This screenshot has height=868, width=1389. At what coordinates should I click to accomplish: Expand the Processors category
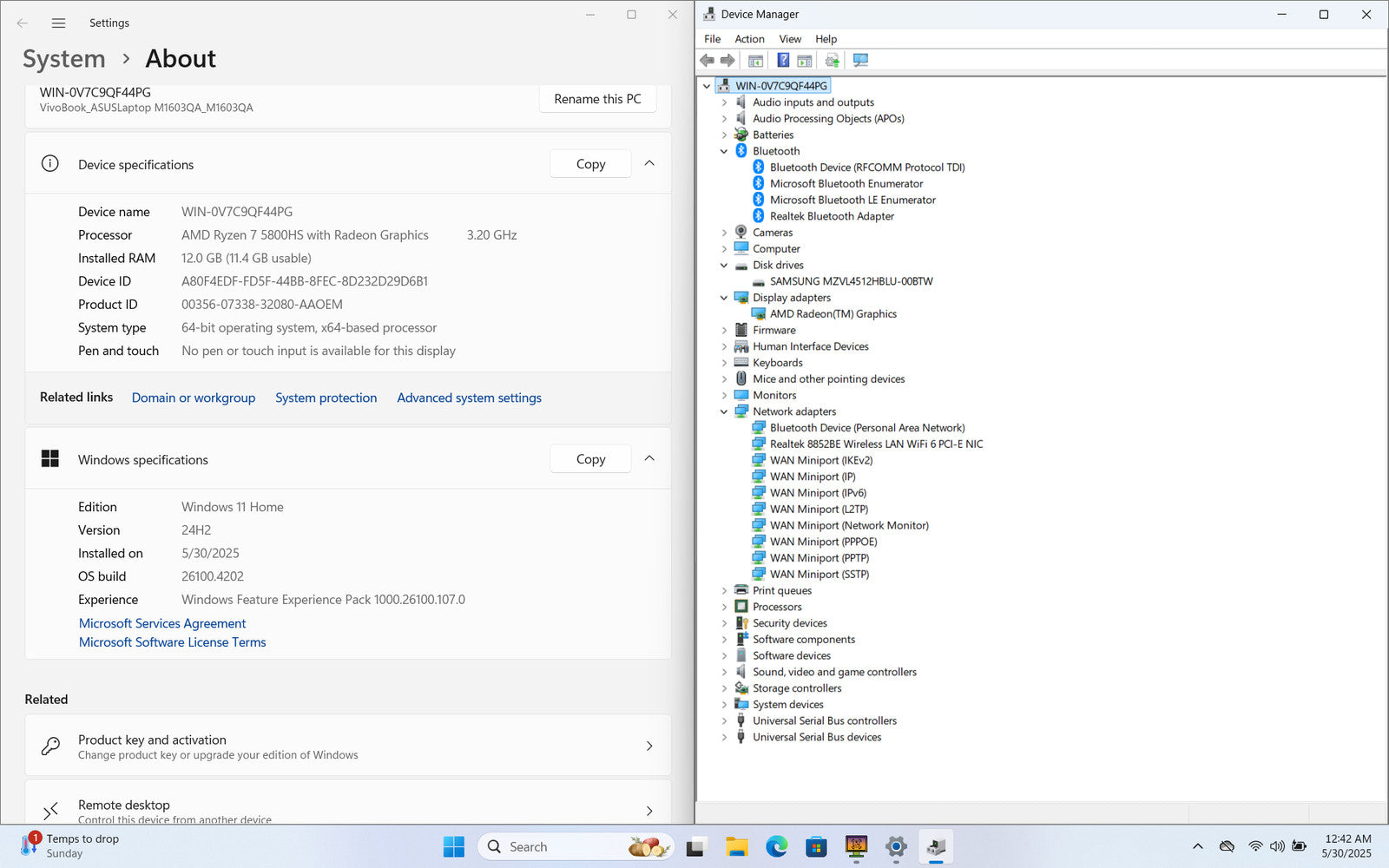(x=724, y=608)
